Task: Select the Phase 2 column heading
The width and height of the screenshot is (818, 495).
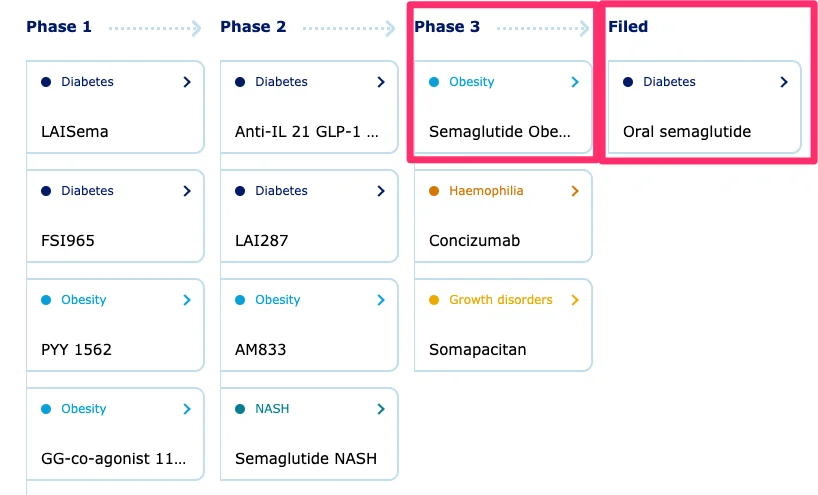Action: (x=253, y=27)
